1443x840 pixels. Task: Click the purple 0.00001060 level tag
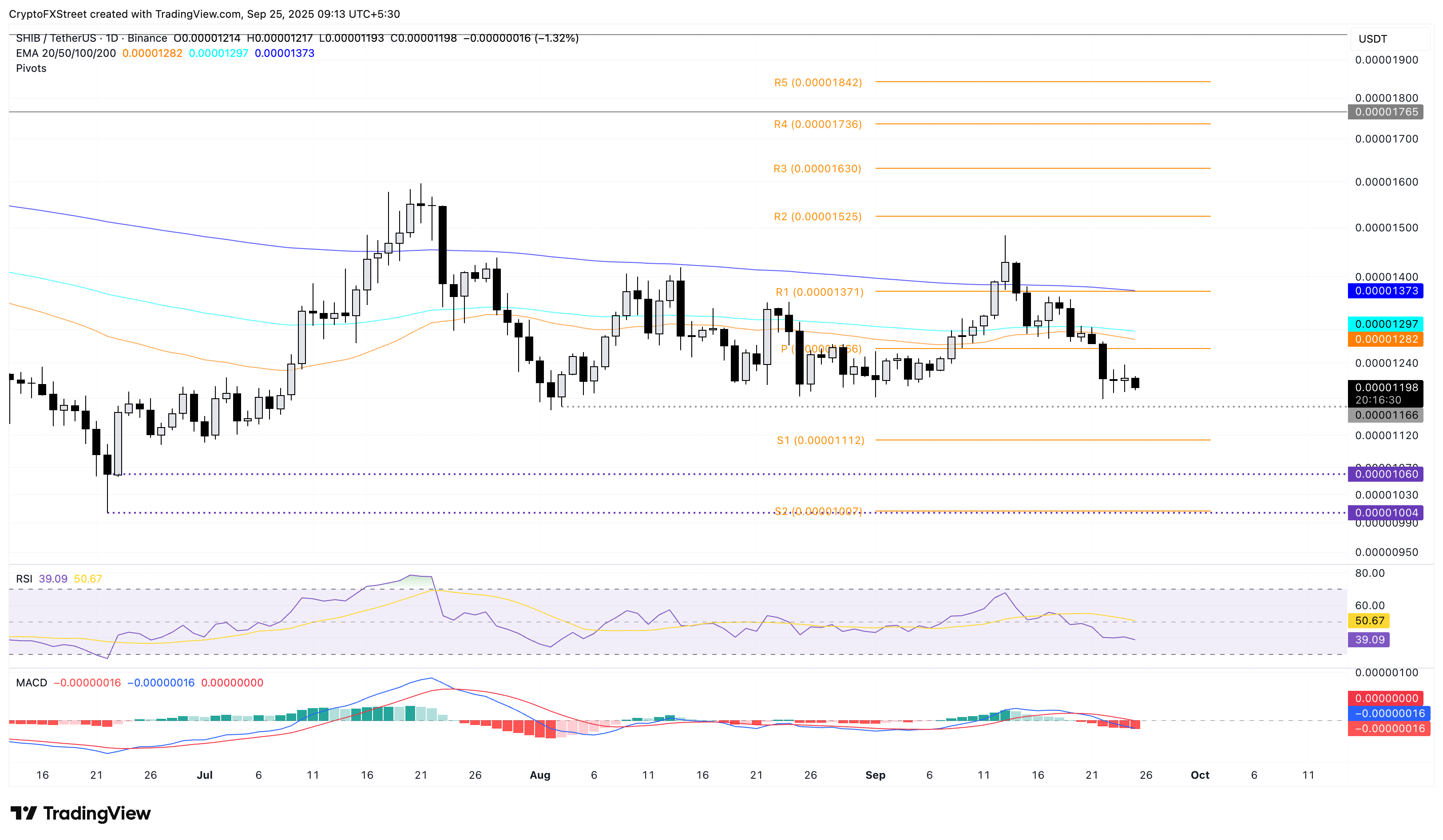click(1386, 474)
